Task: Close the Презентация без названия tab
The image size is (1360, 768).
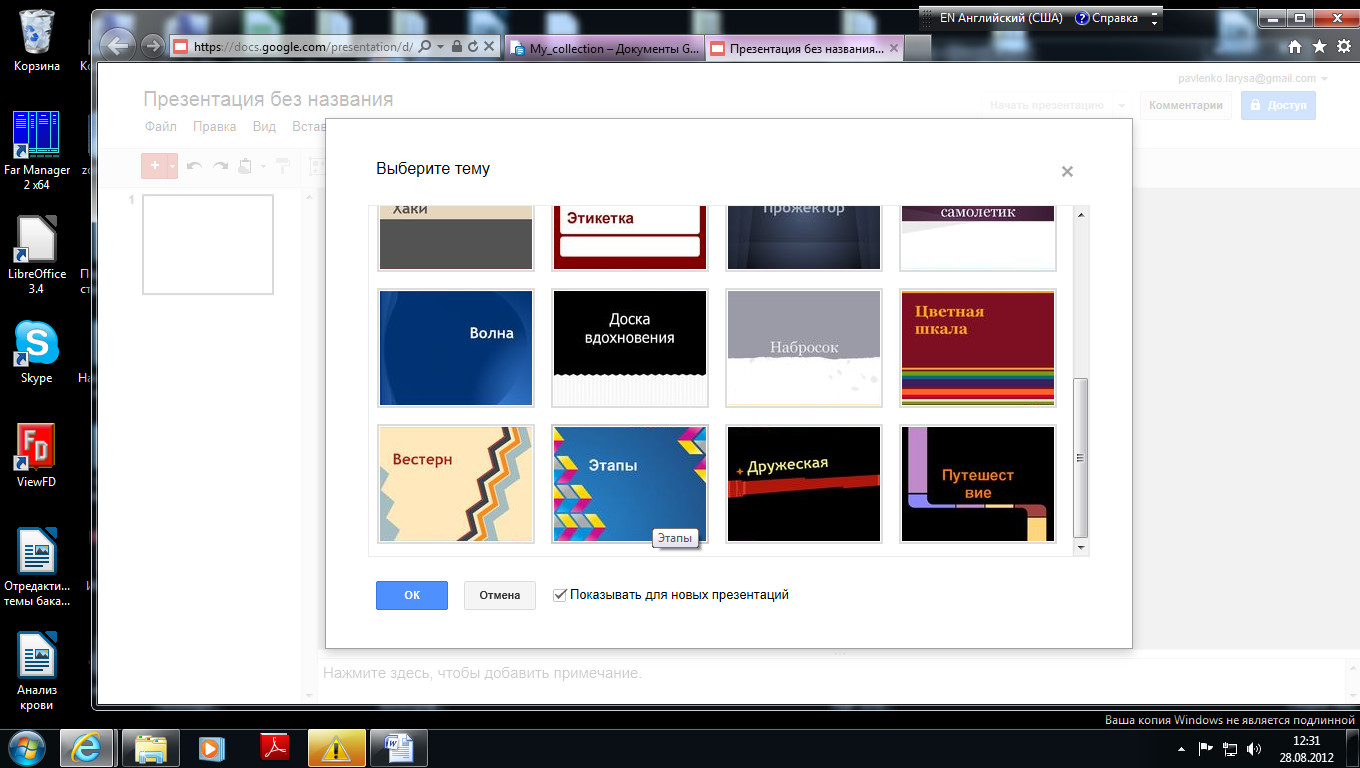Action: 893,47
